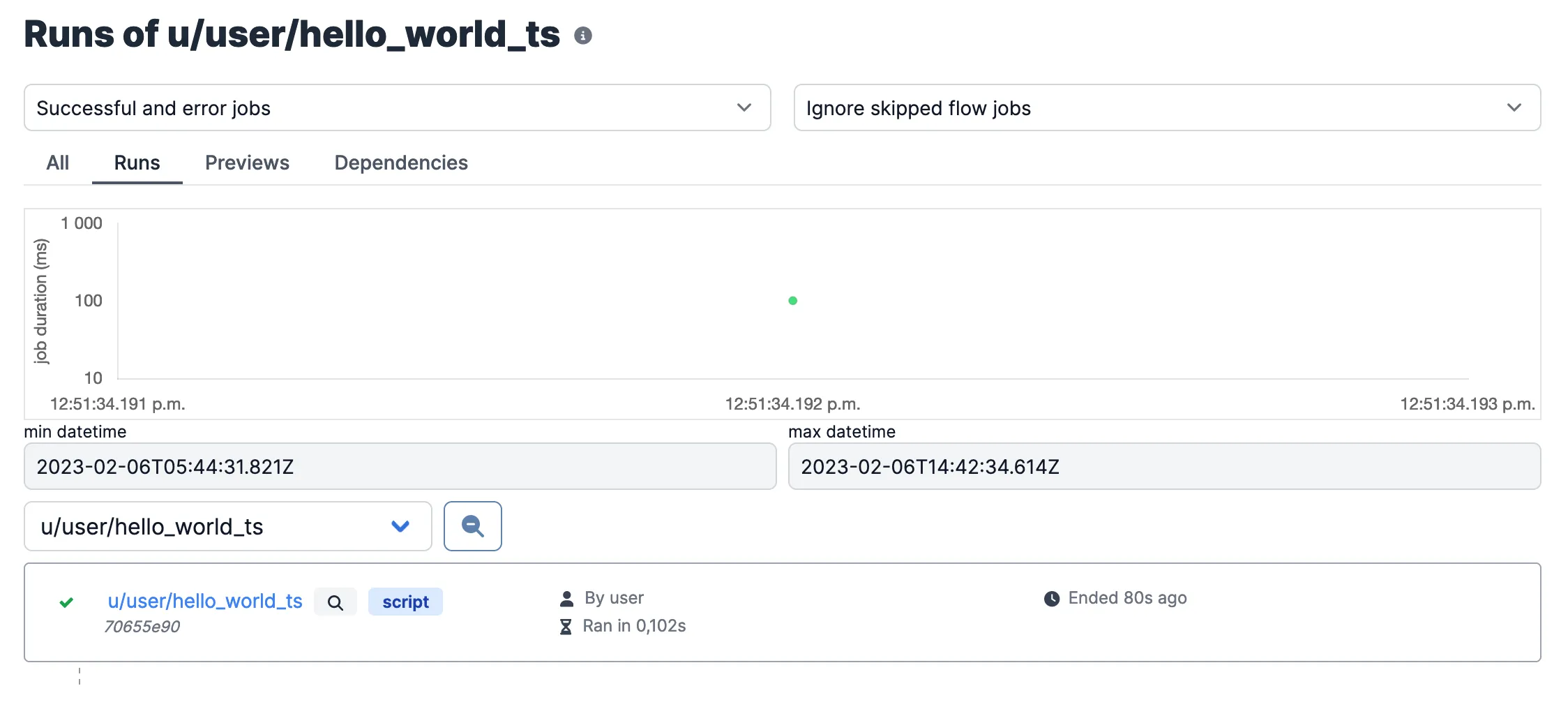Click the job ID 70655e90

142,627
